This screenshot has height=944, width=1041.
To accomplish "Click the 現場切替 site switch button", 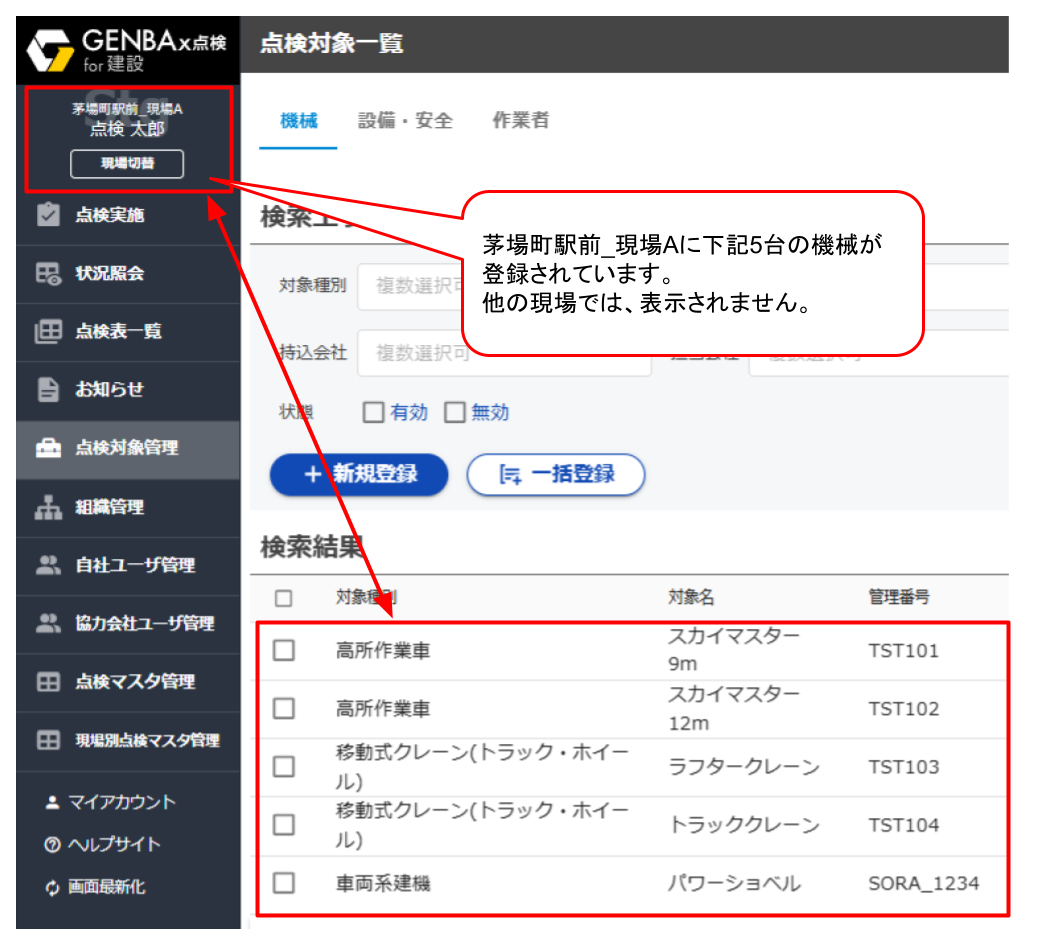I will (127, 164).
